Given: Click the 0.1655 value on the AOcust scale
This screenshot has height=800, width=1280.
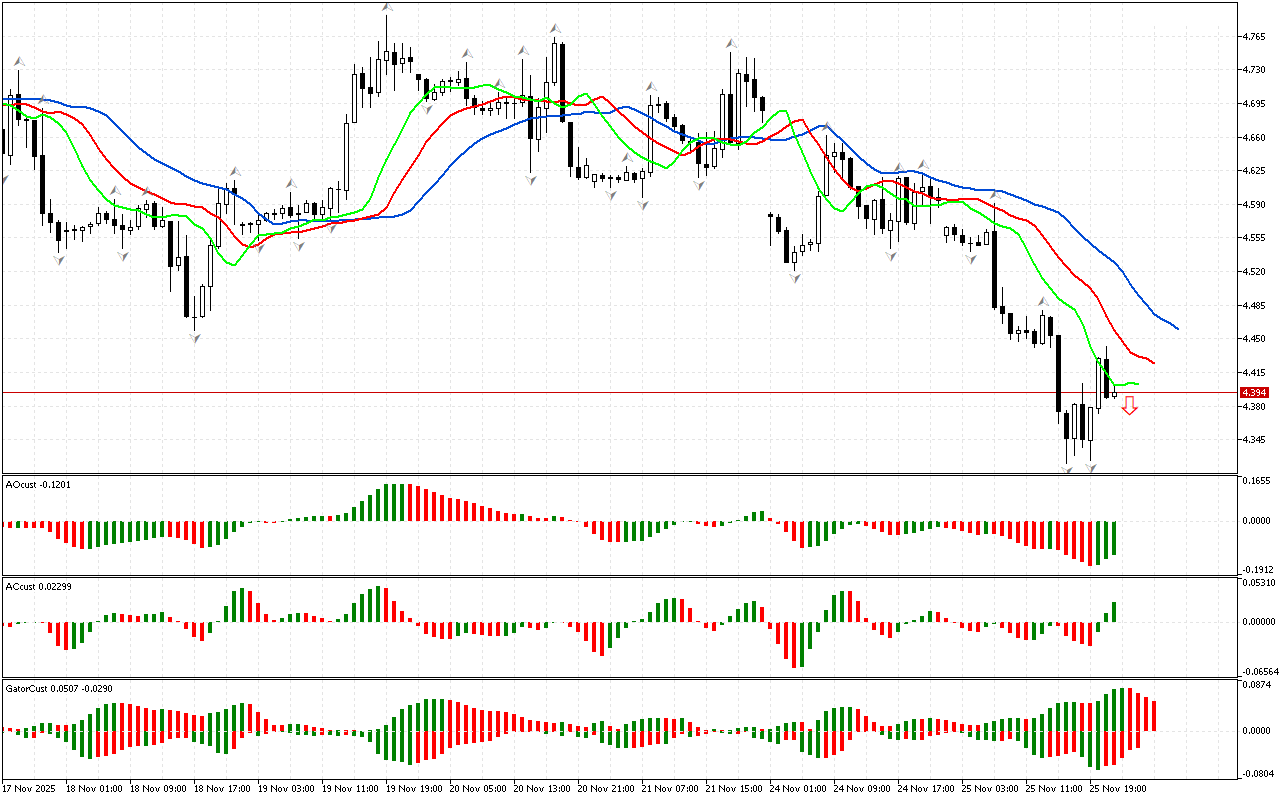Looking at the screenshot, I should click(1255, 481).
